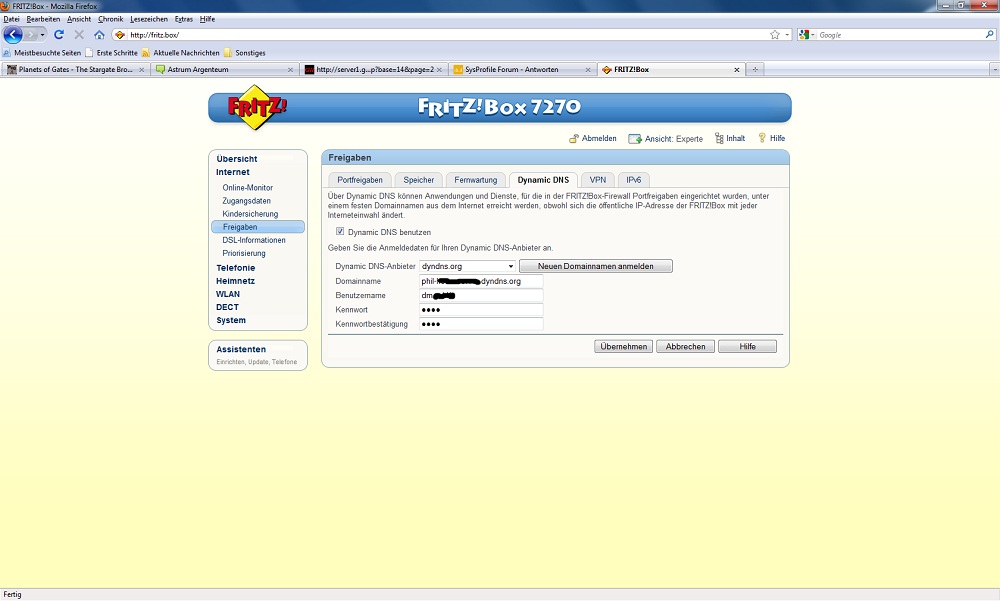Open Meistbesuchte Seiten bookmark folder

pyautogui.click(x=42, y=53)
